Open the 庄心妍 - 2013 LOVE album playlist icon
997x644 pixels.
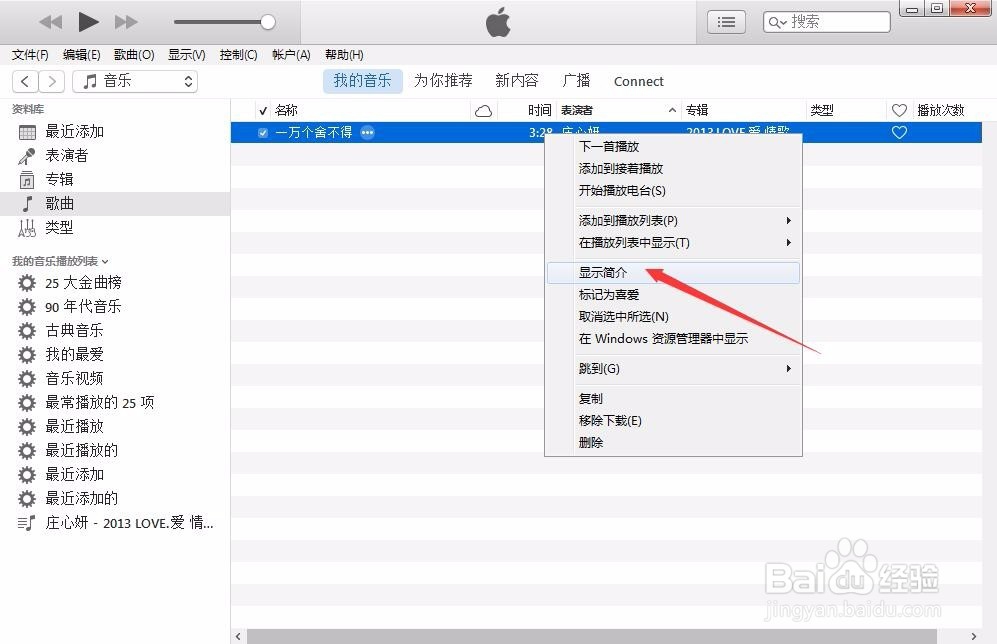[x=28, y=522]
